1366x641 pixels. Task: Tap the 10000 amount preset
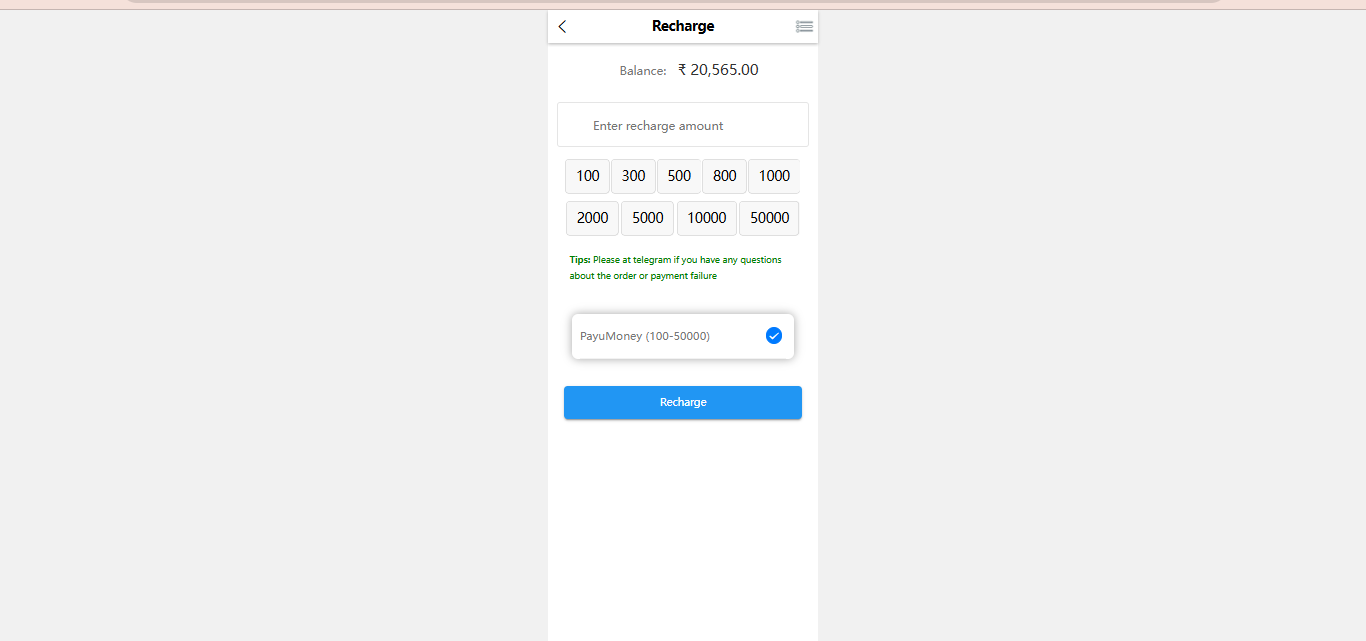click(x=707, y=218)
